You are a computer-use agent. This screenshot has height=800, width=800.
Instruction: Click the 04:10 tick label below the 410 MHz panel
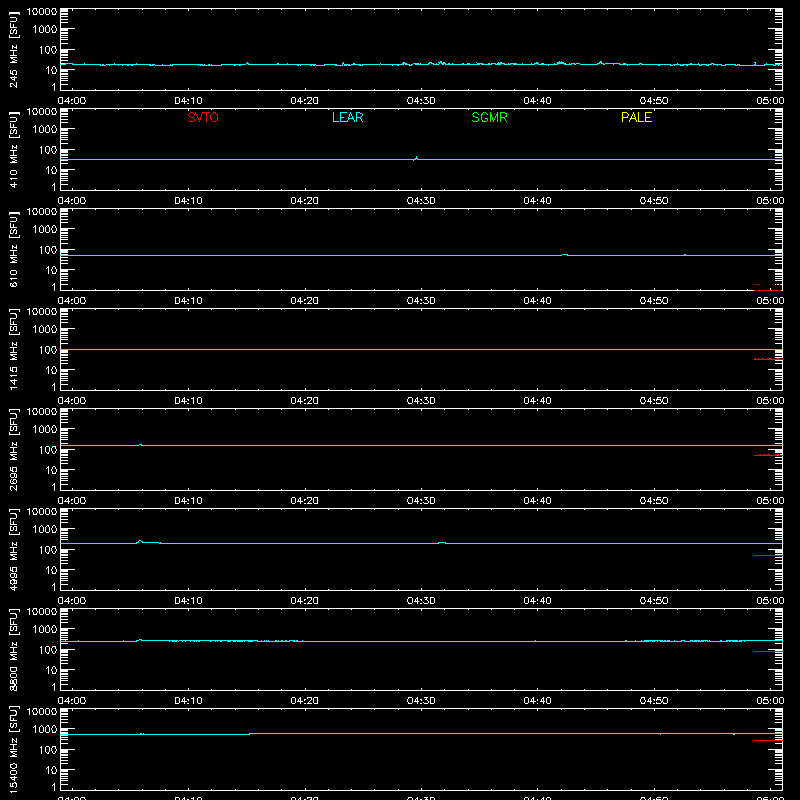[x=188, y=201]
